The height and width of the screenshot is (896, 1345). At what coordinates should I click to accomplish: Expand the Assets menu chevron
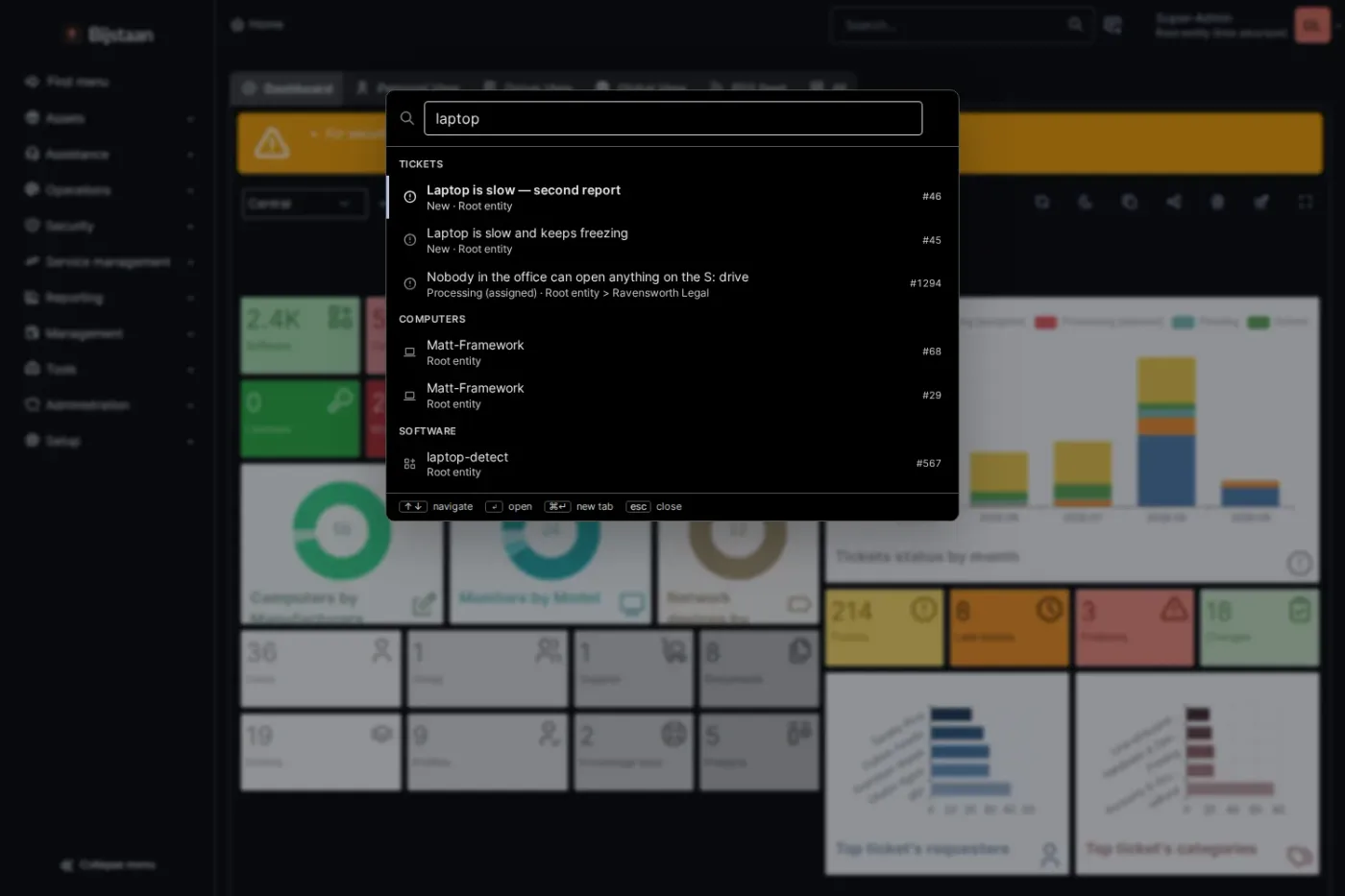pyautogui.click(x=190, y=119)
